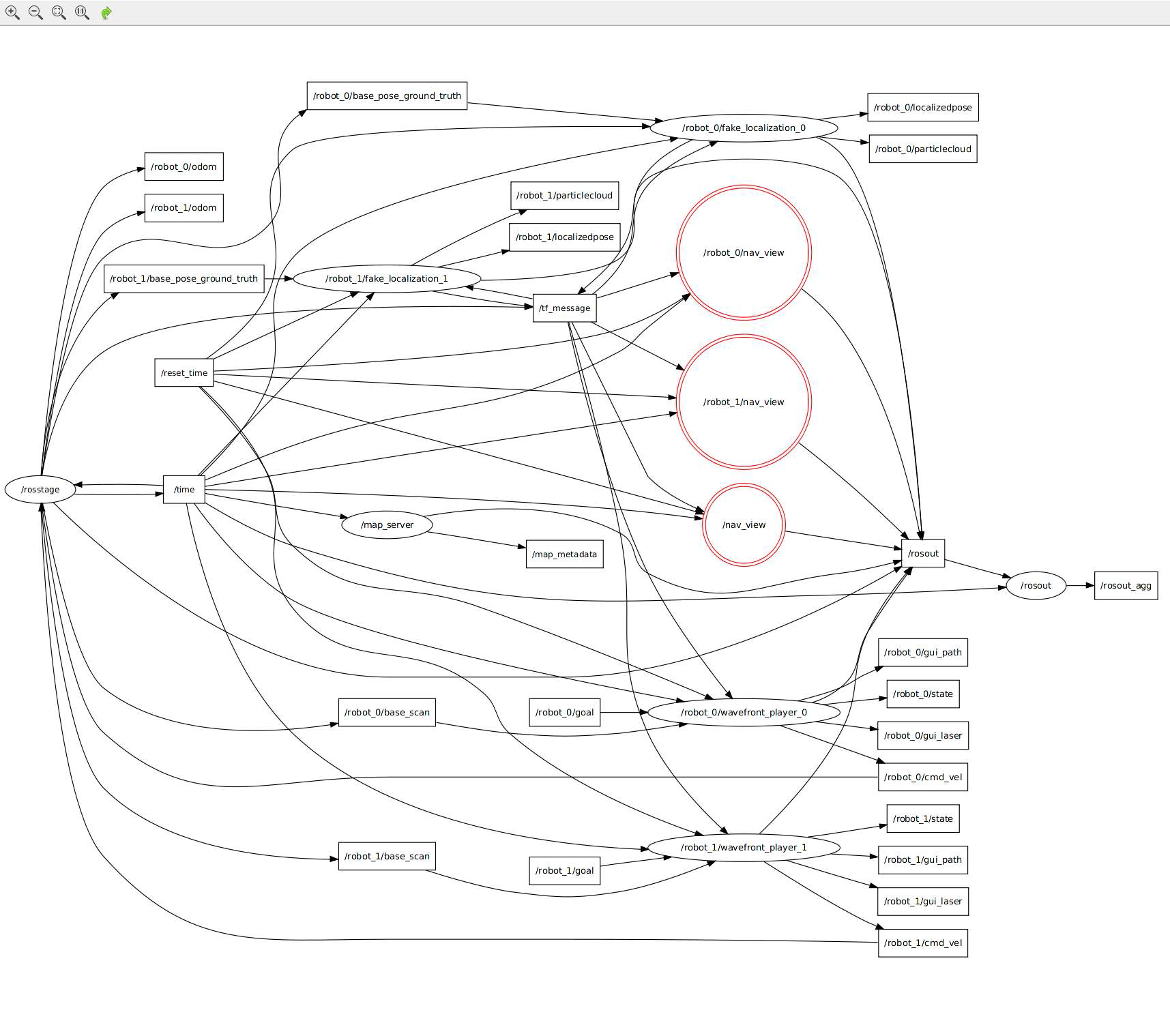The width and height of the screenshot is (1170, 1036).
Task: Select the /rosstage node ellipse
Action: tap(40, 489)
